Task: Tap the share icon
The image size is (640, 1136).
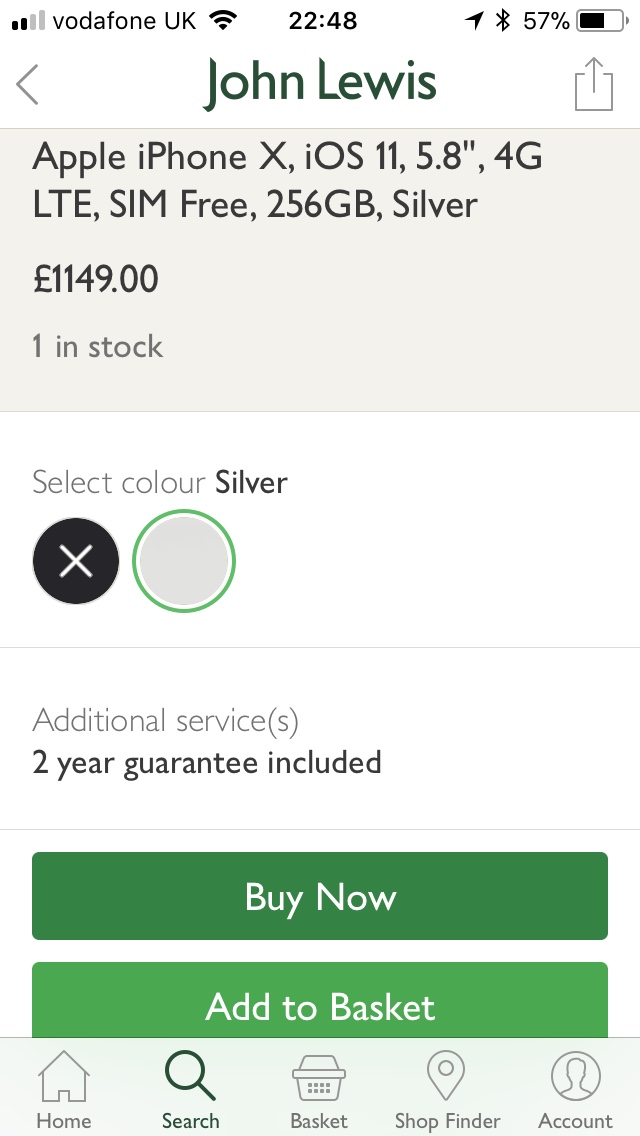Action: (x=593, y=84)
